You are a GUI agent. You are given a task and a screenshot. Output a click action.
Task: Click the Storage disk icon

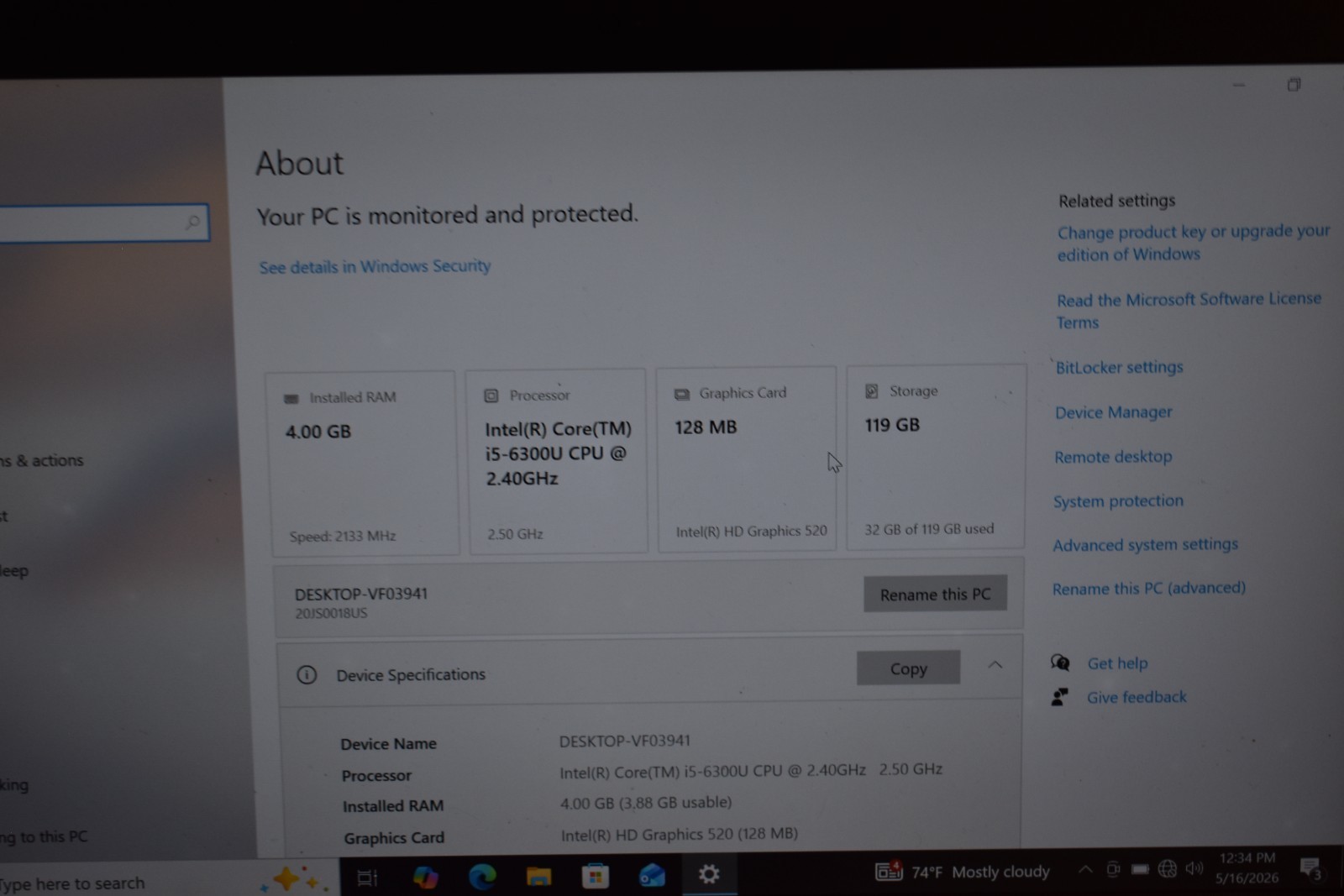tap(872, 391)
